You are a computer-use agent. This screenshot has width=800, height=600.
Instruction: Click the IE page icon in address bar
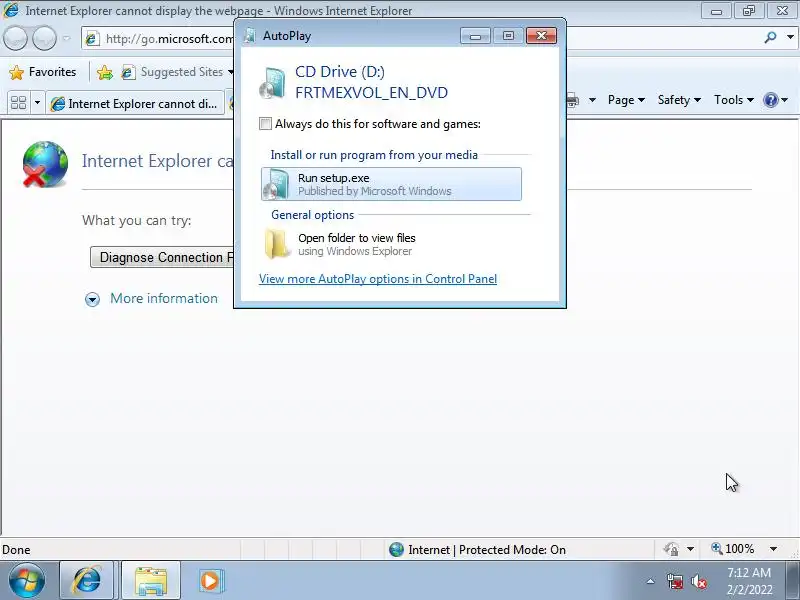[x=92, y=39]
